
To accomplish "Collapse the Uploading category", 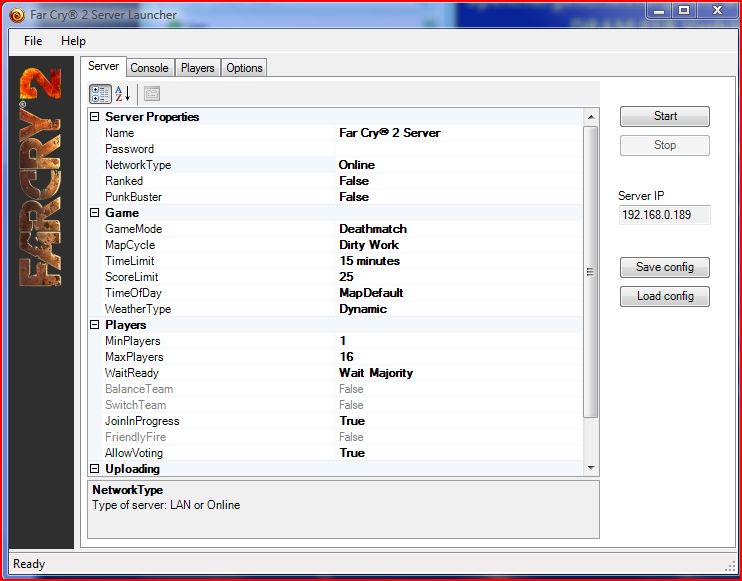I will click(x=95, y=469).
